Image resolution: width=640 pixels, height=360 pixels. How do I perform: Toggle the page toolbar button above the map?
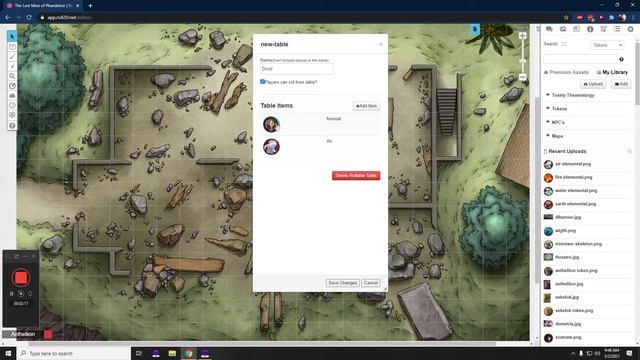pos(474,29)
